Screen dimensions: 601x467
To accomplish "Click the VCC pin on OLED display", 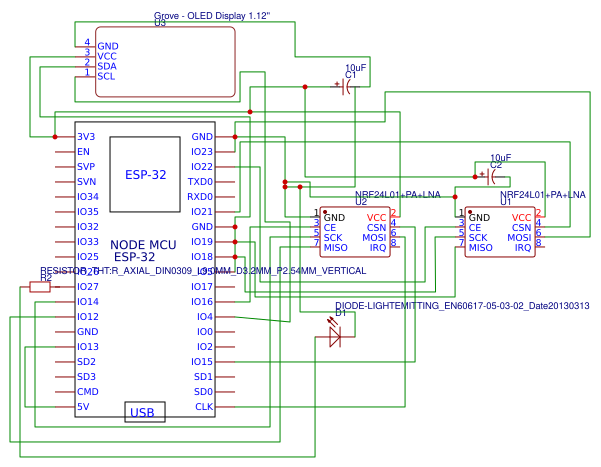I will click(x=107, y=56).
